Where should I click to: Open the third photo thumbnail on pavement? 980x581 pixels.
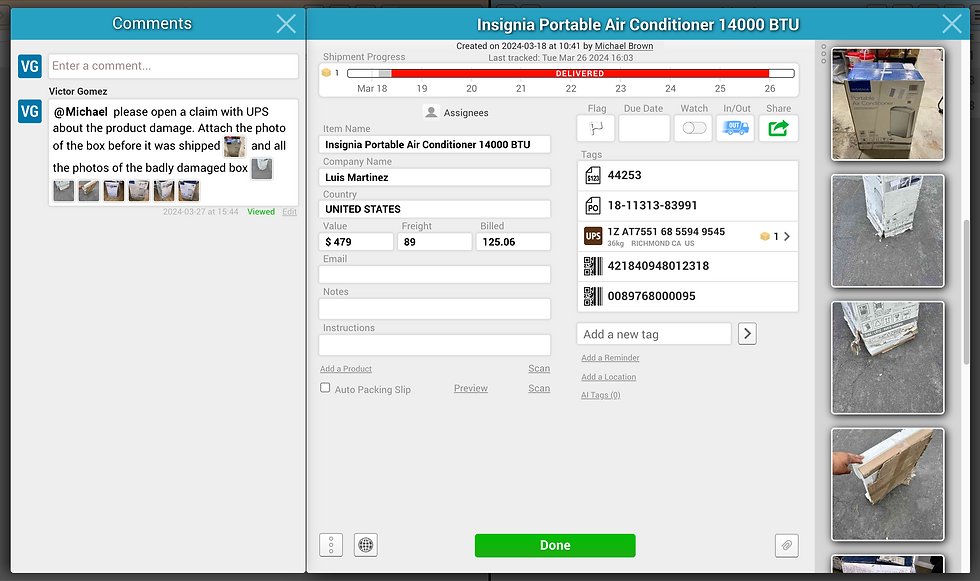point(888,358)
